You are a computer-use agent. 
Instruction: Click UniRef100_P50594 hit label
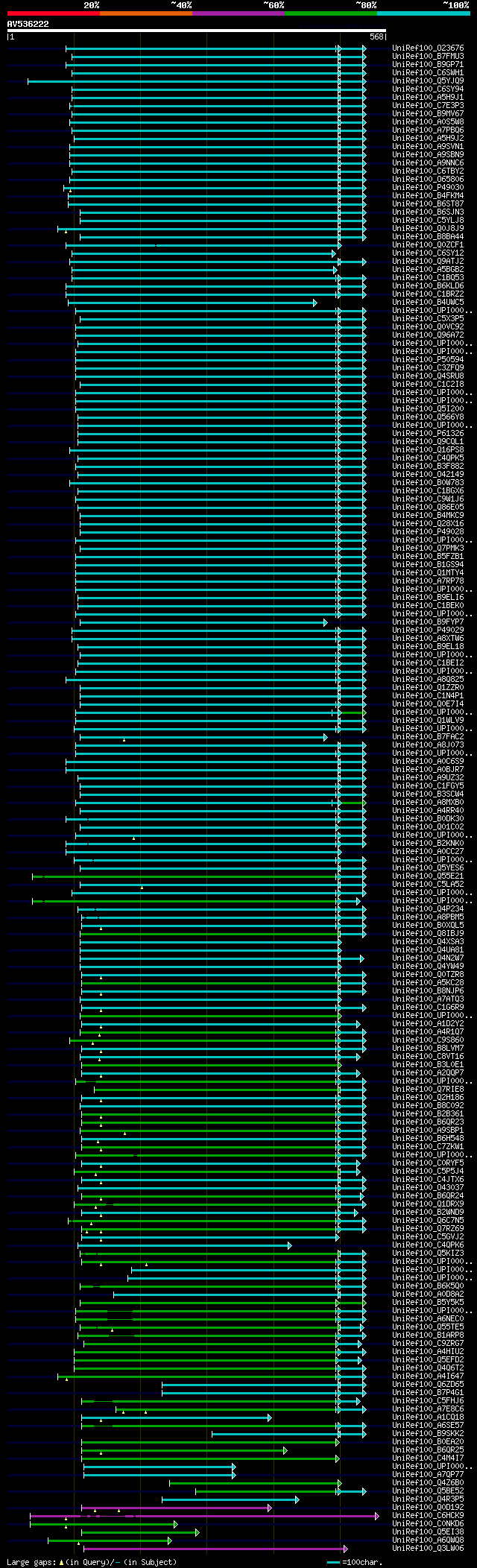(428, 359)
